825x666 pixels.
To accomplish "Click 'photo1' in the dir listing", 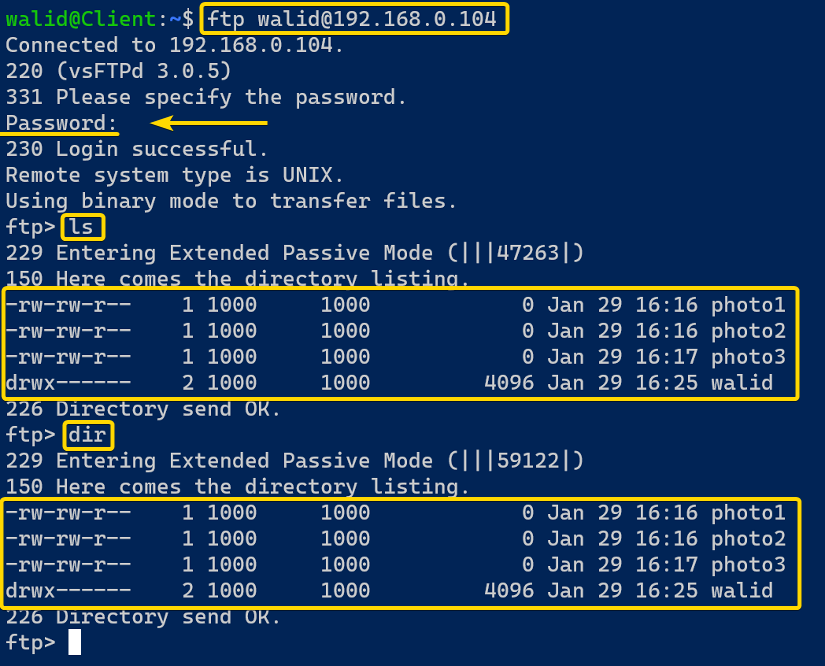I will click(748, 513).
